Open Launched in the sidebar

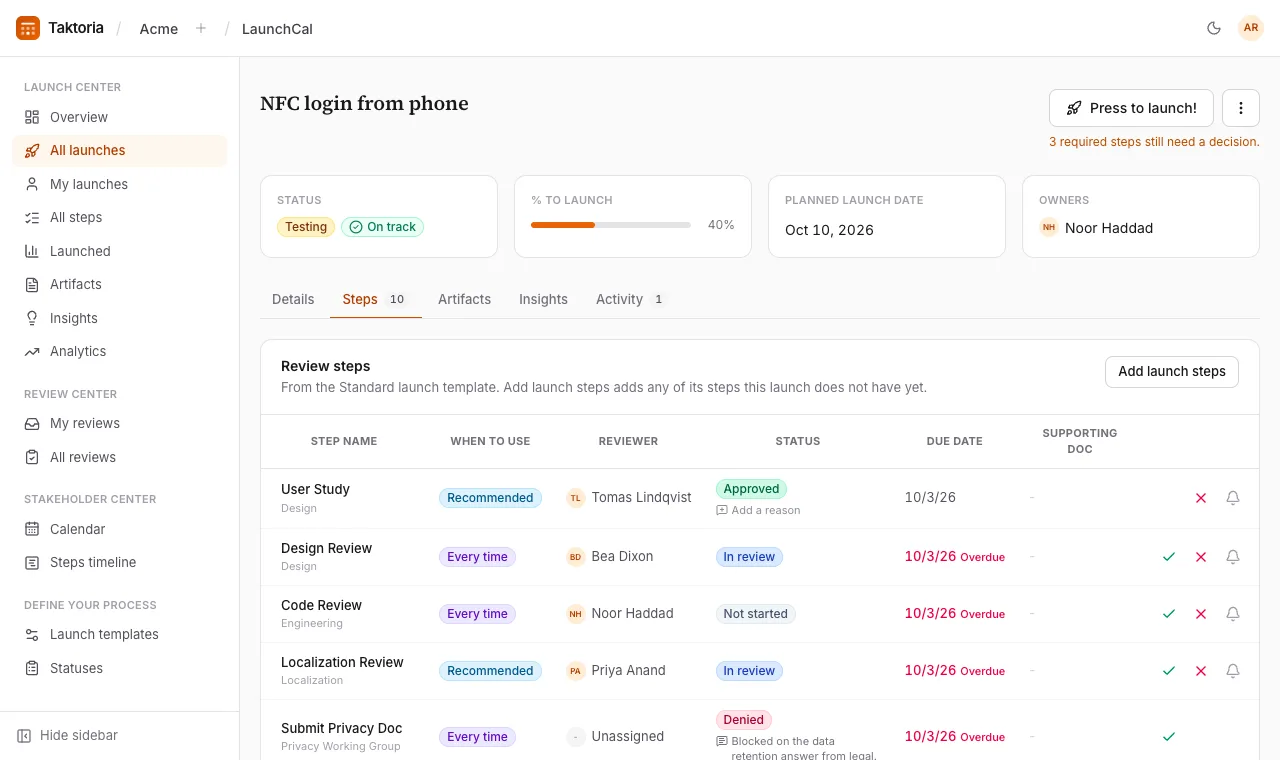click(x=120, y=251)
